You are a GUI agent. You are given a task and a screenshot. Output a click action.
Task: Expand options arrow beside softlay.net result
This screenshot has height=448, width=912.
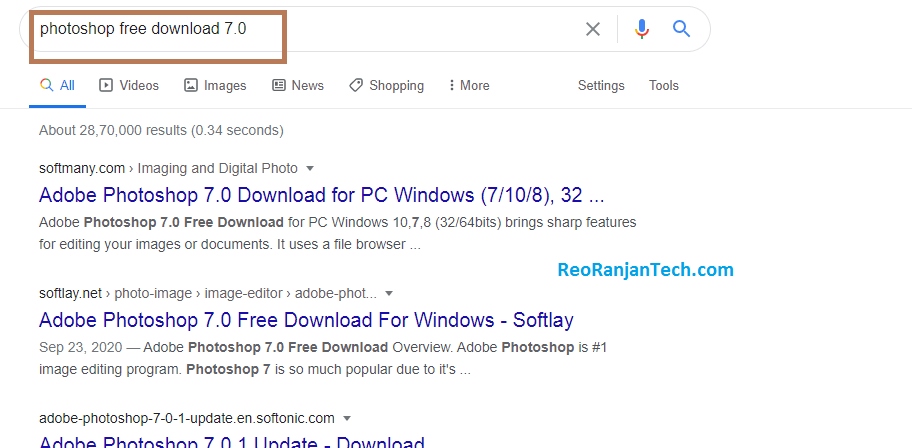click(389, 293)
